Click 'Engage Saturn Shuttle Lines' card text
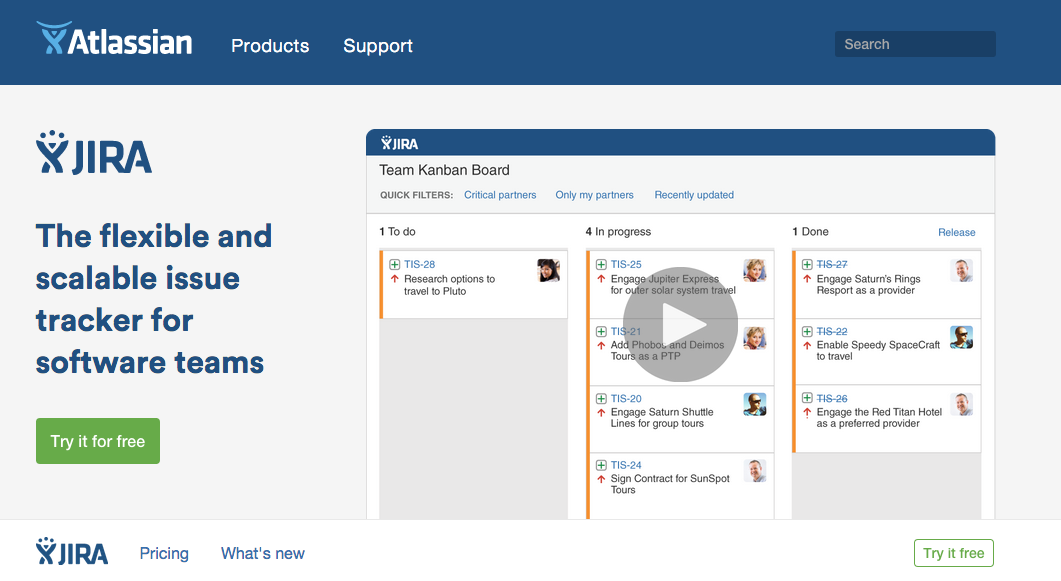The width and height of the screenshot is (1061, 581). pyautogui.click(x=662, y=417)
